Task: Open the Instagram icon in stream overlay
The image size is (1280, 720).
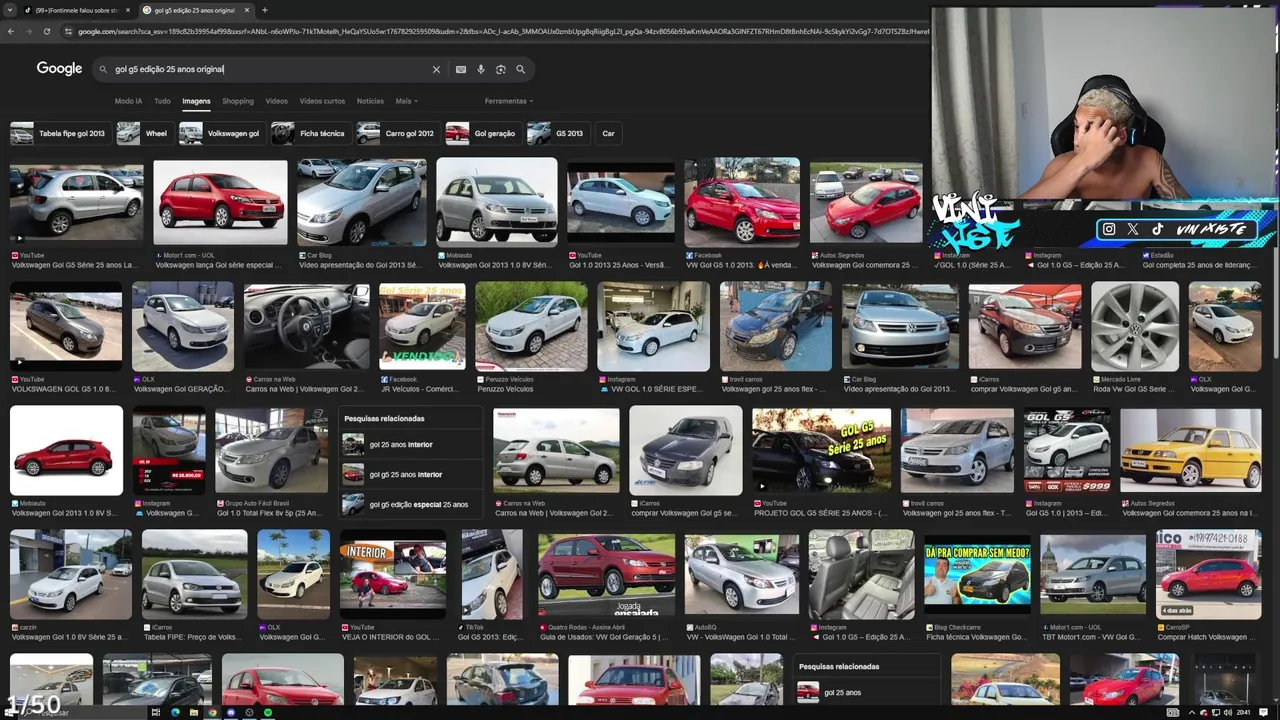Action: click(1109, 229)
